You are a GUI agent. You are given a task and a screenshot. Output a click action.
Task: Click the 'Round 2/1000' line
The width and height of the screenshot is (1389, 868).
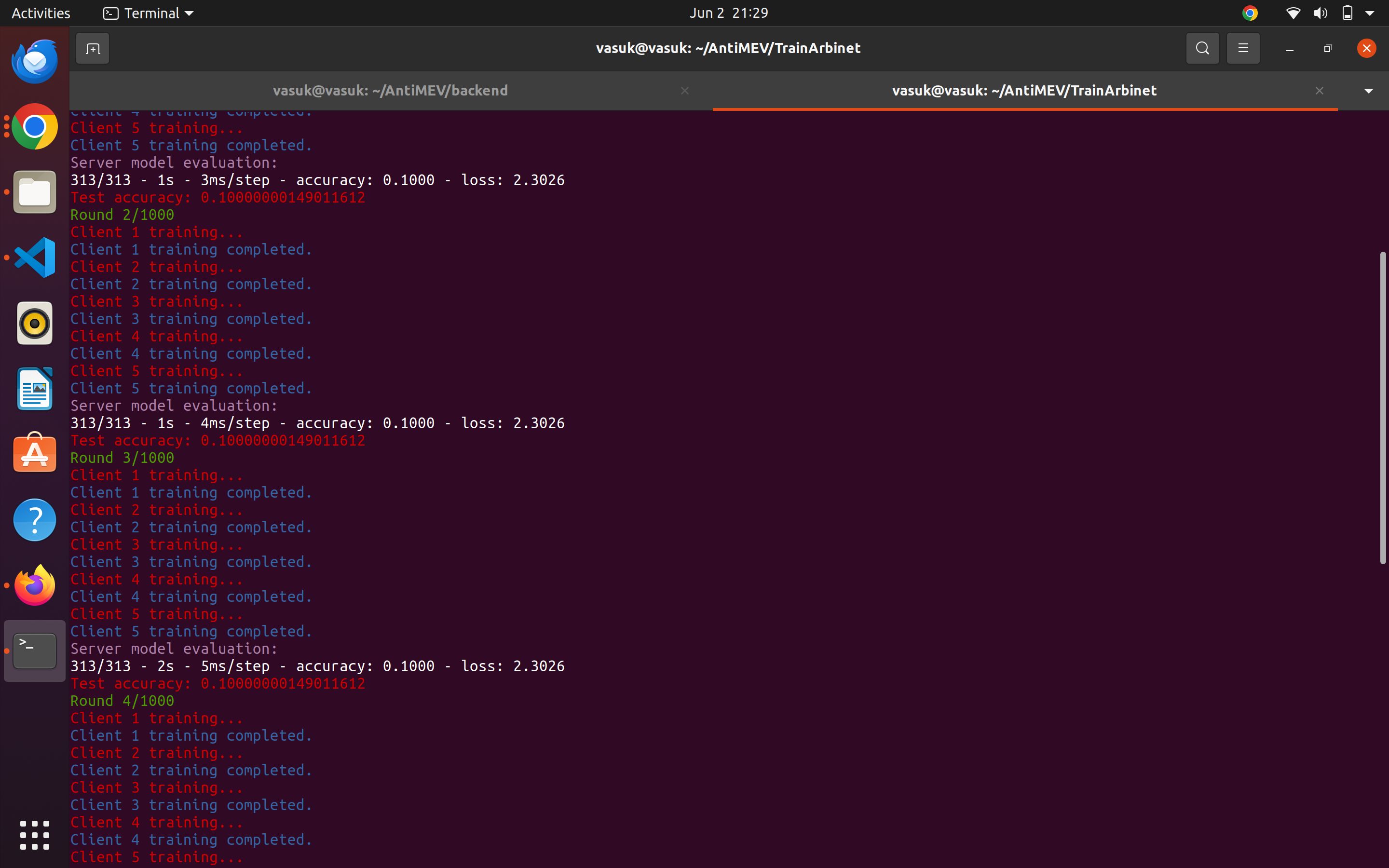click(122, 215)
